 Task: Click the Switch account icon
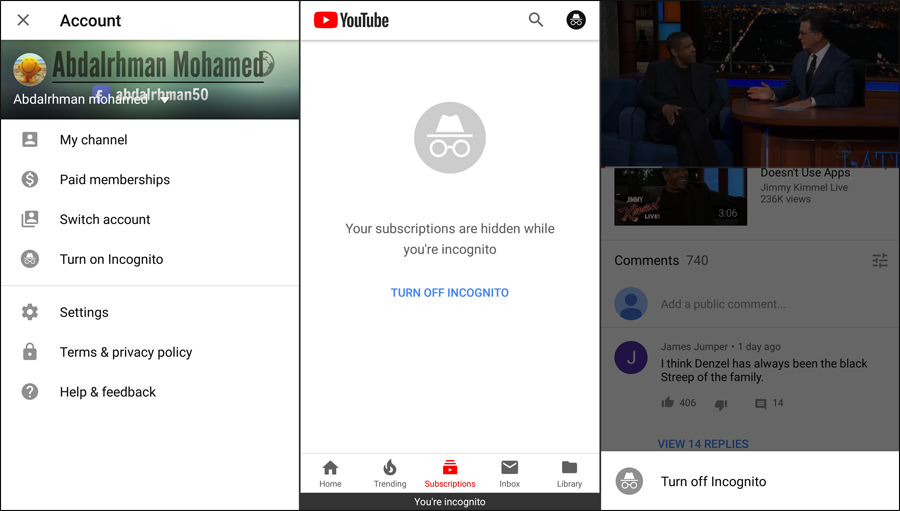pyautogui.click(x=30, y=219)
